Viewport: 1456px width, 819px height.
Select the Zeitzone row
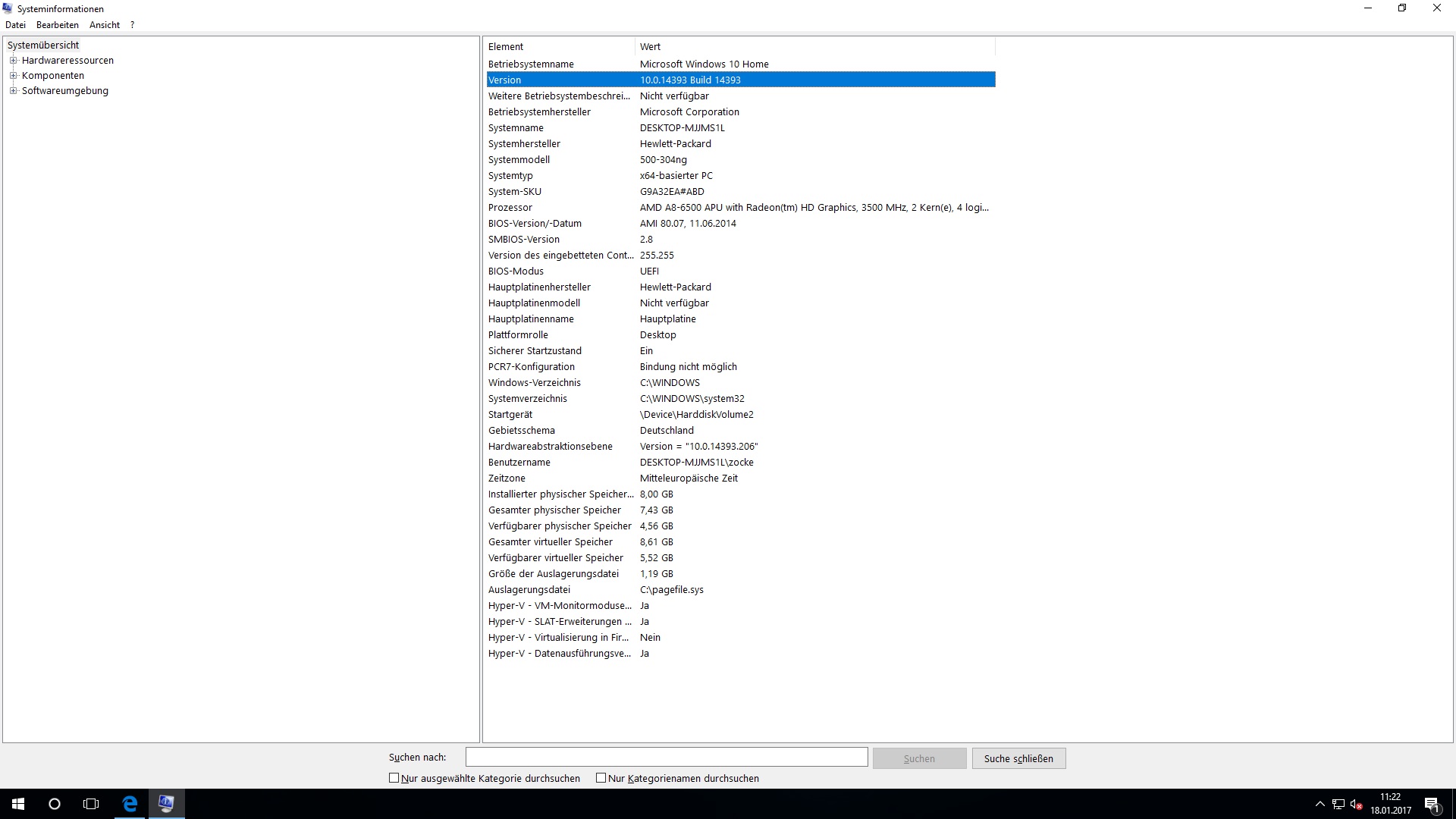pos(741,479)
